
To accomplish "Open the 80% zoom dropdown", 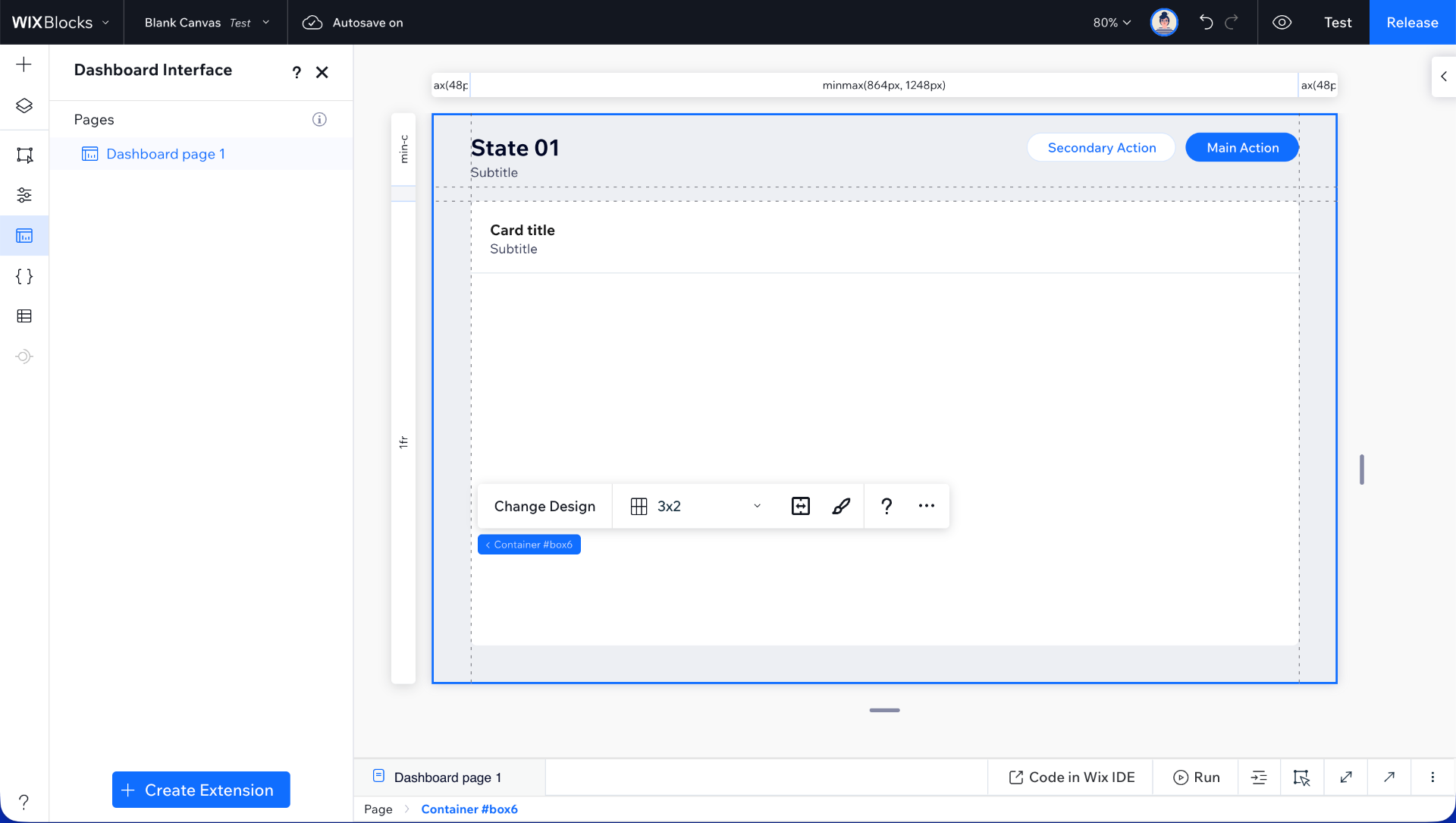I will 1112,23.
